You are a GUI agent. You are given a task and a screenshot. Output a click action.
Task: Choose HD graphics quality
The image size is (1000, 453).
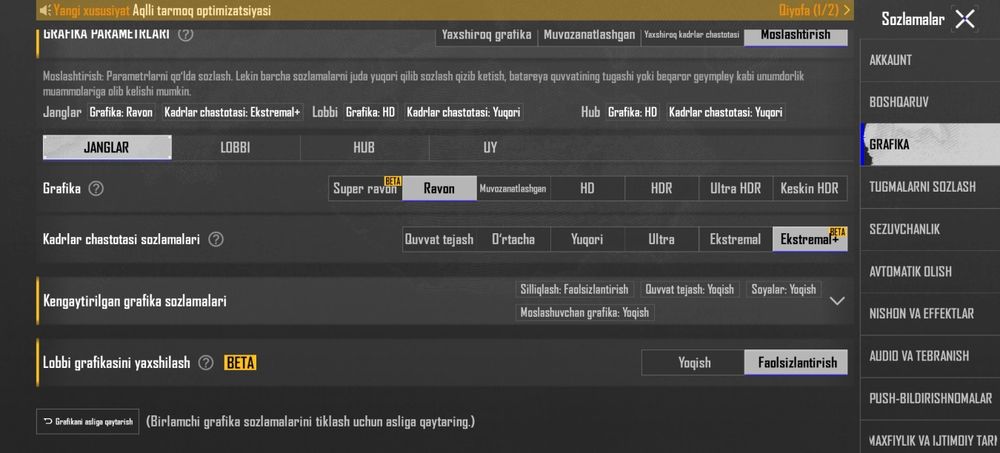tap(587, 188)
